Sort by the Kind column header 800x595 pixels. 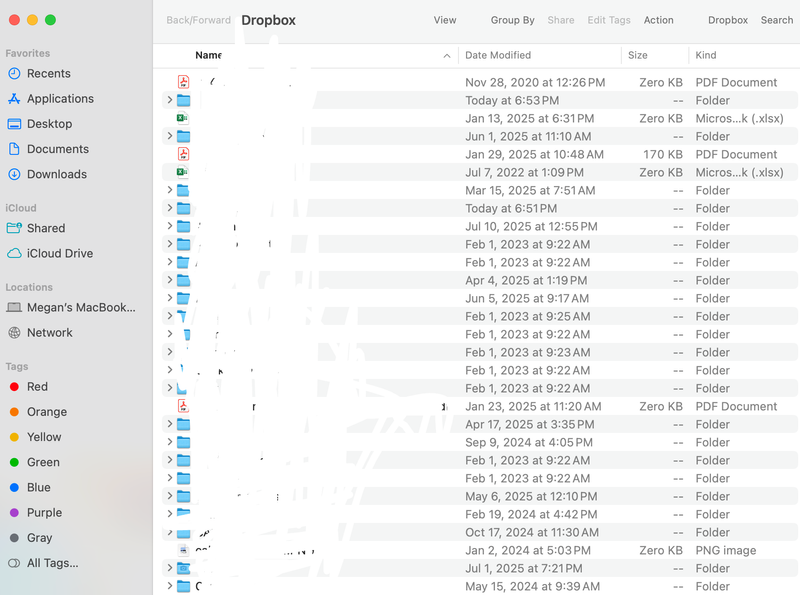point(706,55)
